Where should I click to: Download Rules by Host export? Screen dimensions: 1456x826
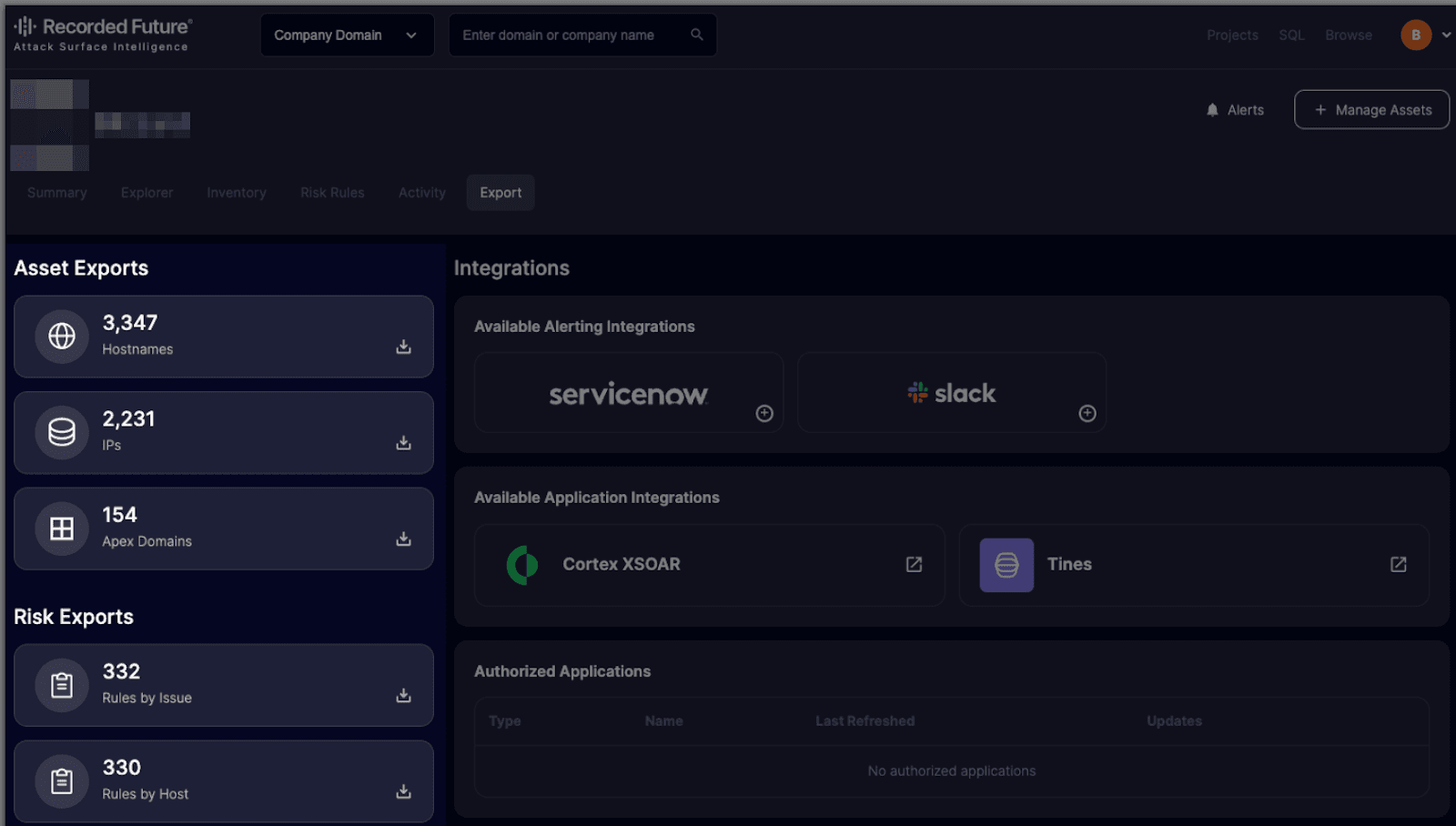pos(403,791)
